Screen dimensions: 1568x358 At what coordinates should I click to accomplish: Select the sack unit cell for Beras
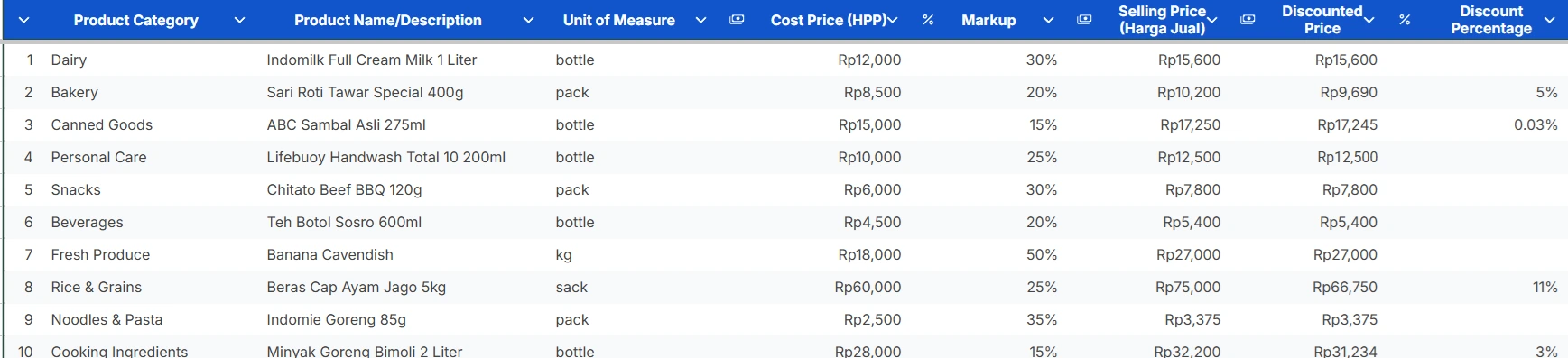(x=571, y=288)
